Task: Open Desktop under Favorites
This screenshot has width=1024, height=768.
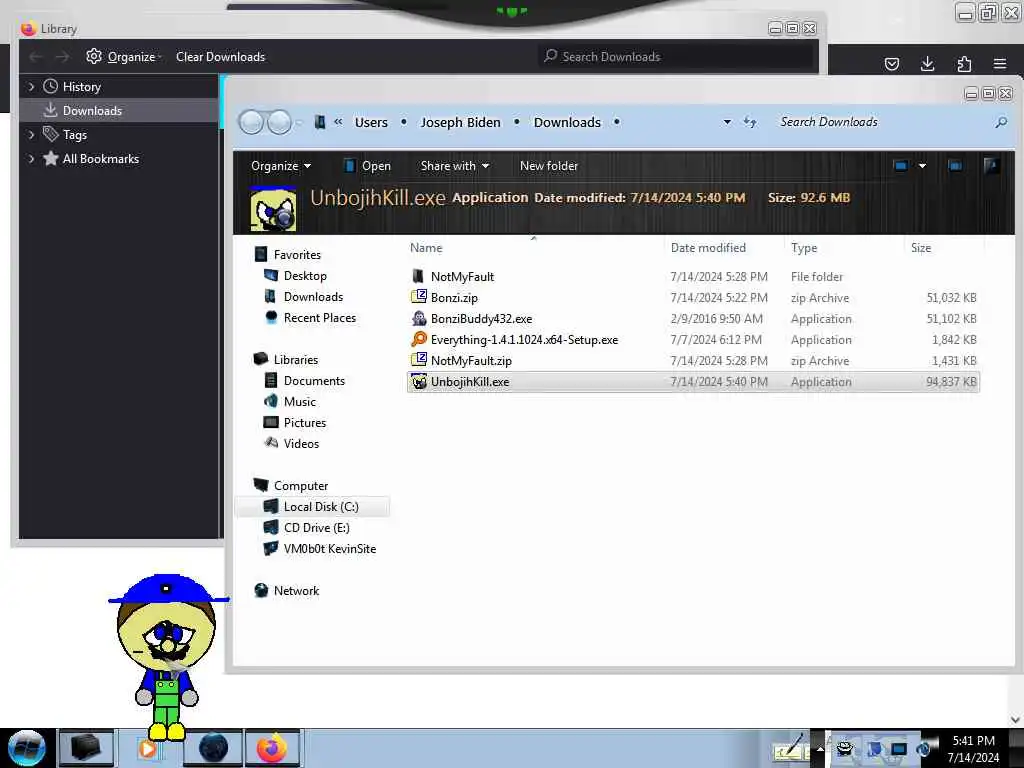Action: [x=305, y=276]
